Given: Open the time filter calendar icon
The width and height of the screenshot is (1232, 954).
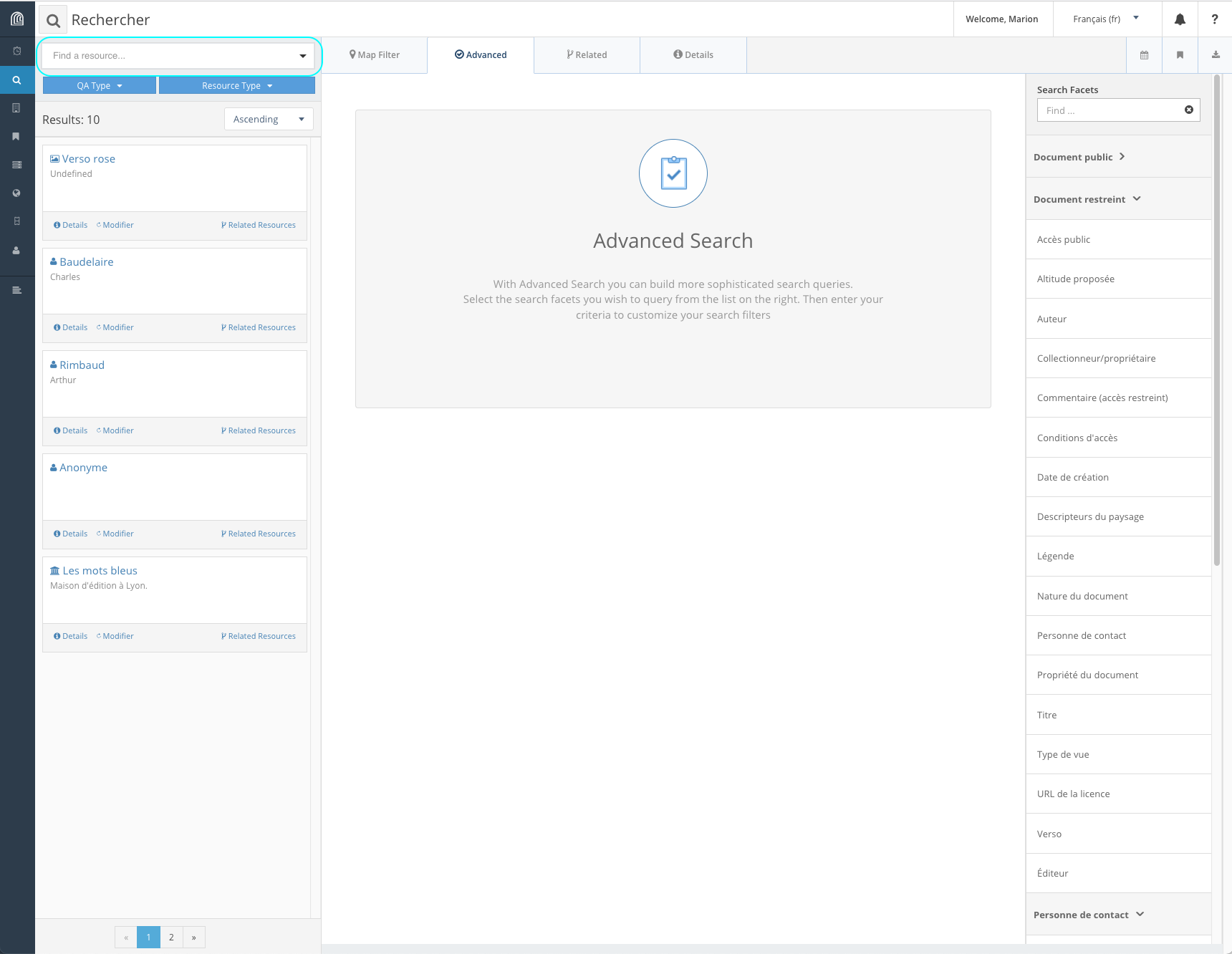Looking at the screenshot, I should click(x=1144, y=55).
